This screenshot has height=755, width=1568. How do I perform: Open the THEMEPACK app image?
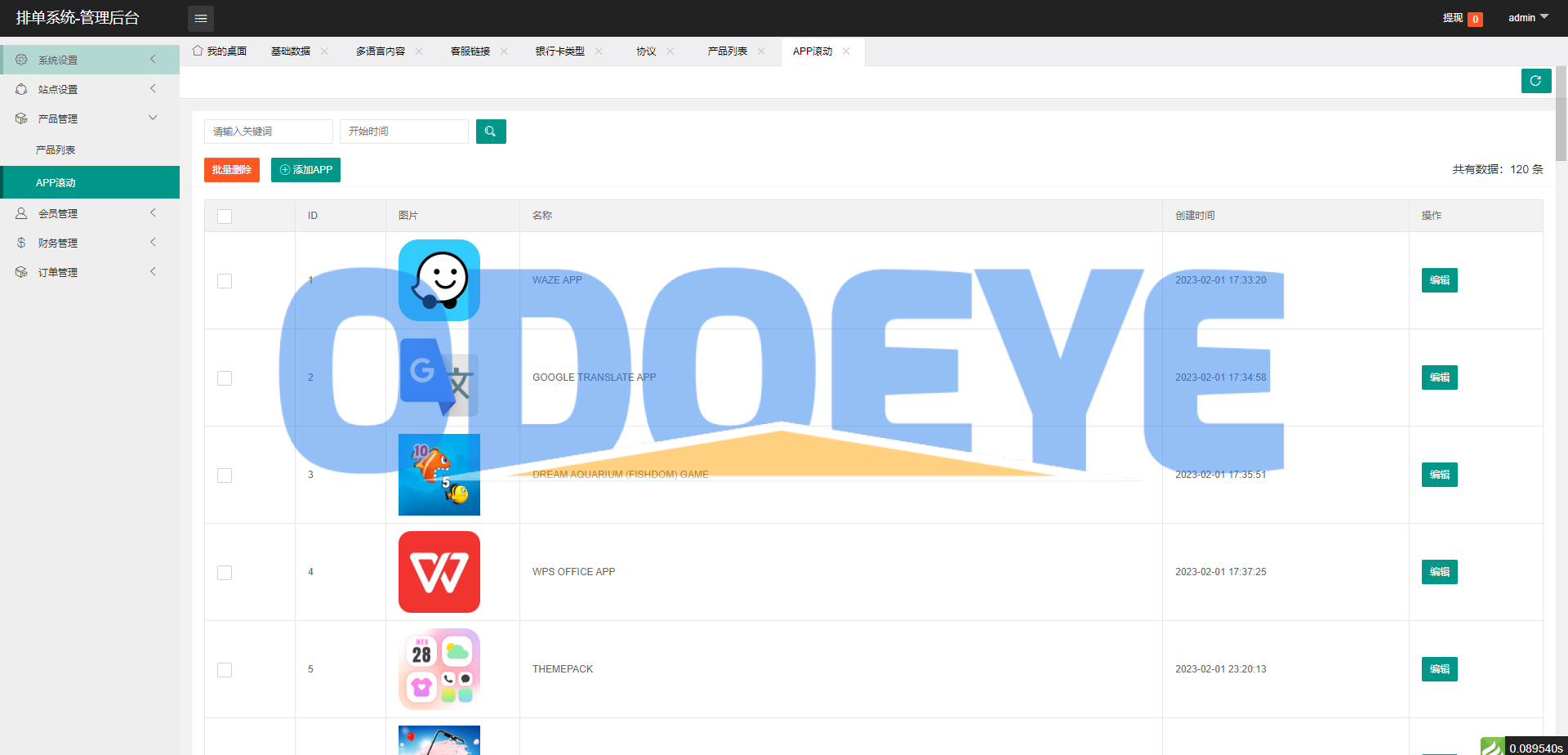439,669
